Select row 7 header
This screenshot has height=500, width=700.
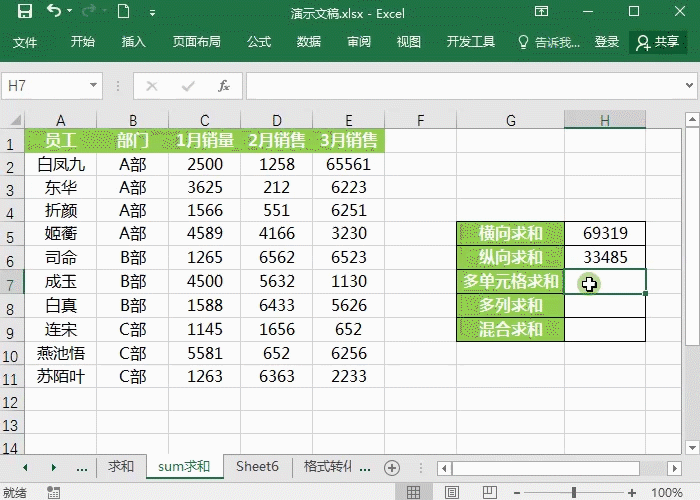[12, 282]
